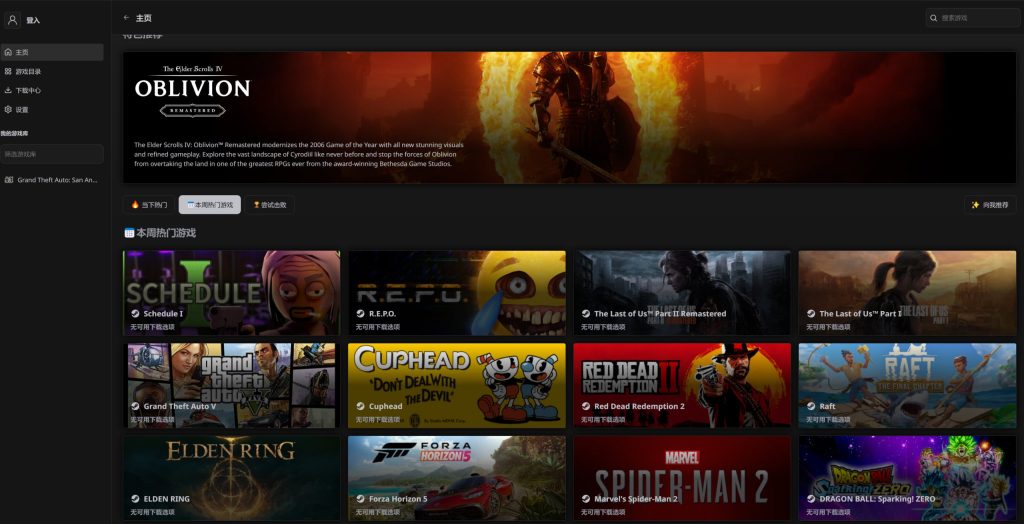
Task: Open the download center (下载中心) in the sidebar
Action: click(52, 90)
